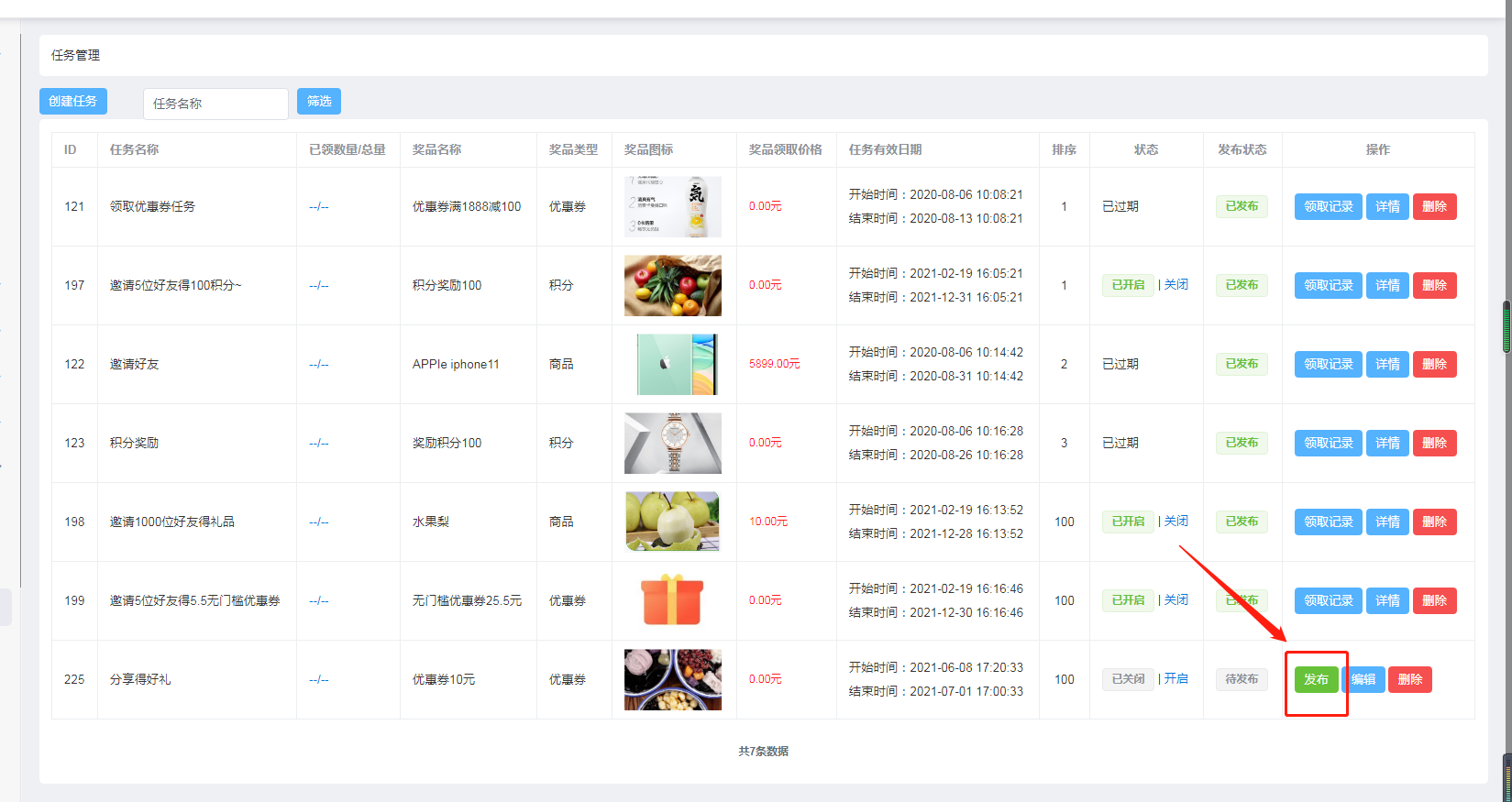1512x802 pixels.
Task: Click the 已关闭 status tag of task 225
Action: [1128, 679]
